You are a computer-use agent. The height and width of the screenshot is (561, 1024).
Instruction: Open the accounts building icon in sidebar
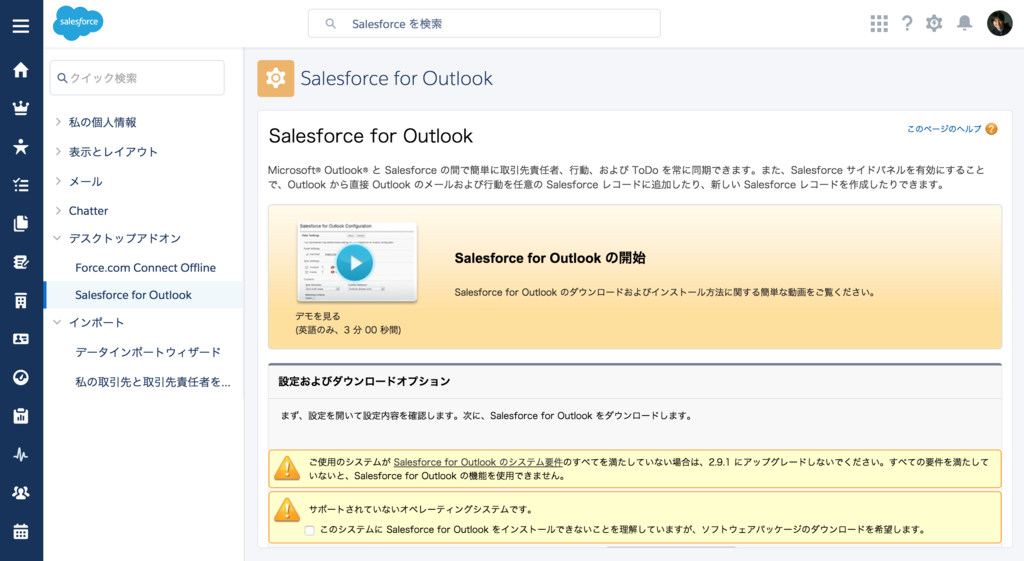(21, 300)
